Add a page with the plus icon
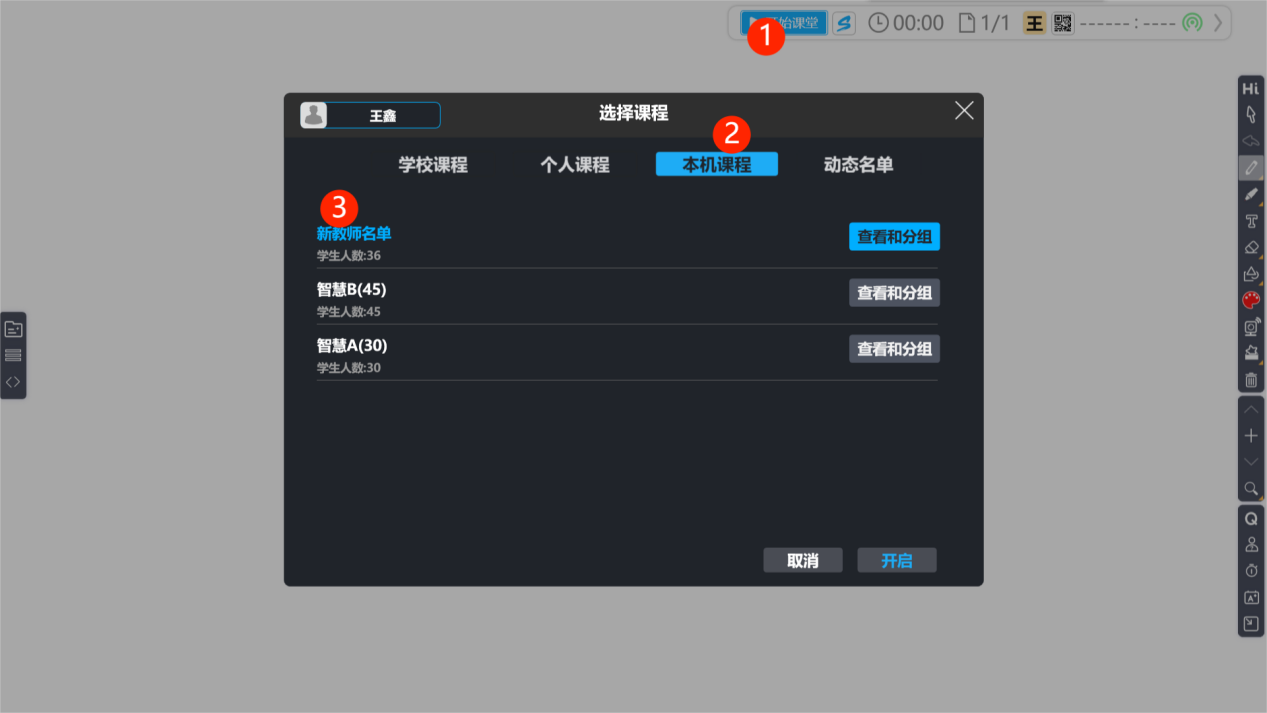Screen dimensions: 1267x713 coord(1251,436)
